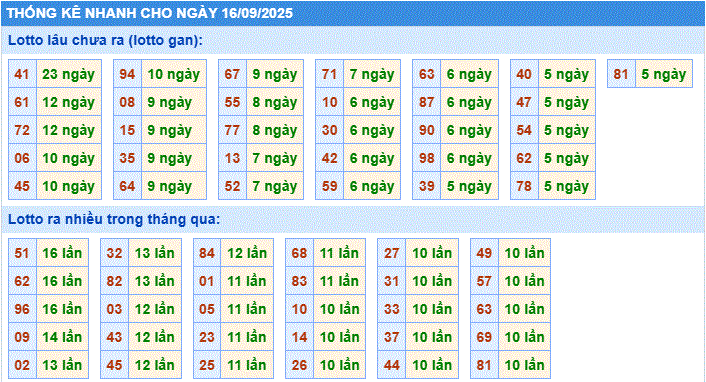Click lotto number 94 cell

(127, 74)
